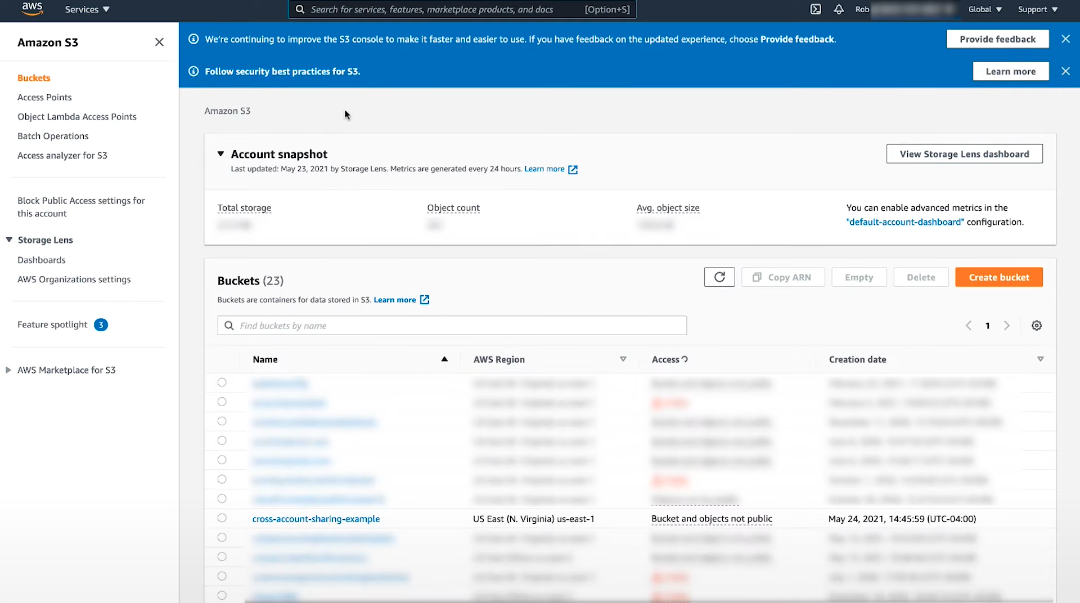Open the cross-account-sharing-example bucket link
Screen dimensions: 1080x603
pyautogui.click(x=316, y=519)
